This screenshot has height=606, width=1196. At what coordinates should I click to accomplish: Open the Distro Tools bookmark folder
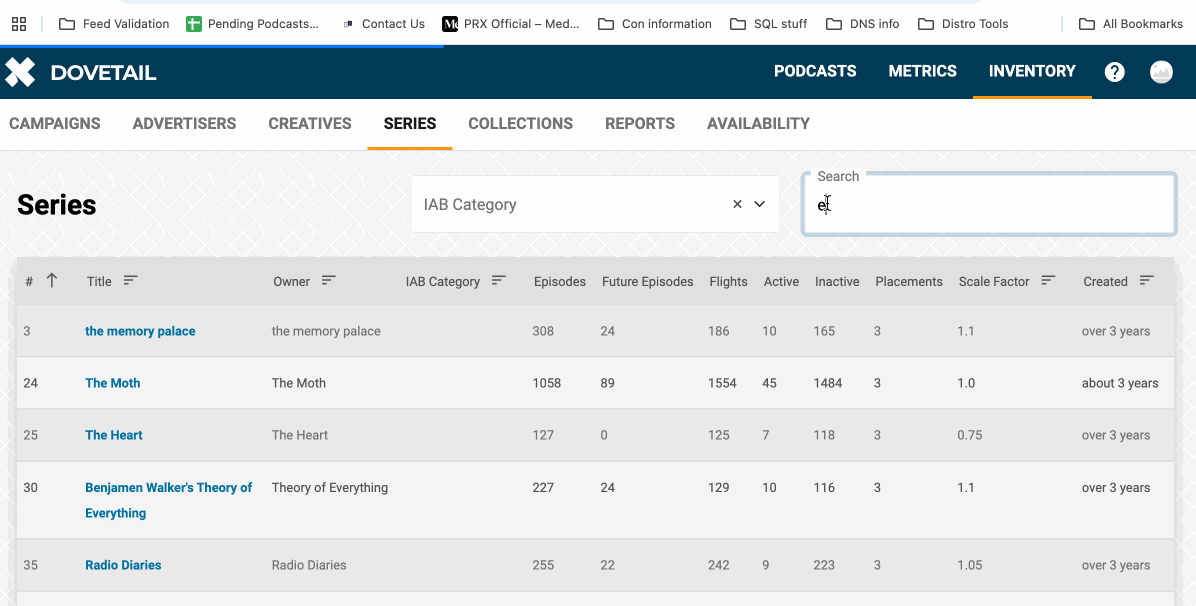[x=963, y=24]
